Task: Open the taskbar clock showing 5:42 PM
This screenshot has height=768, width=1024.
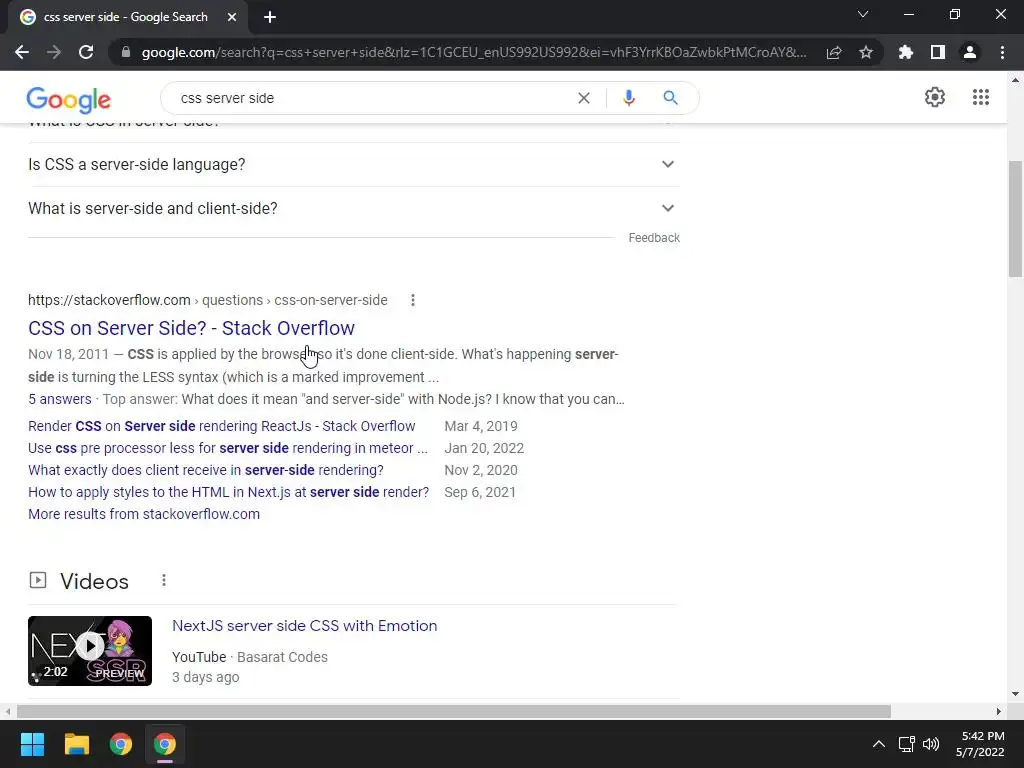Action: click(980, 744)
